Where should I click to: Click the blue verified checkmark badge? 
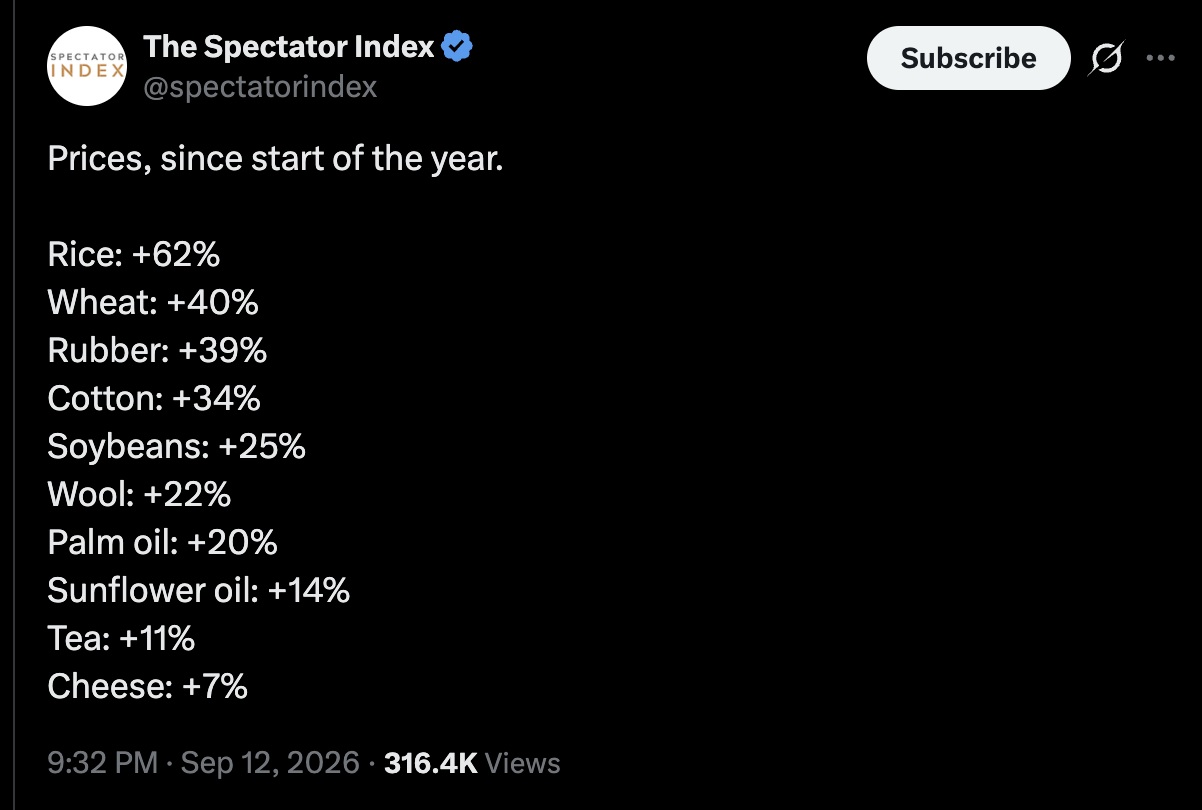click(457, 46)
